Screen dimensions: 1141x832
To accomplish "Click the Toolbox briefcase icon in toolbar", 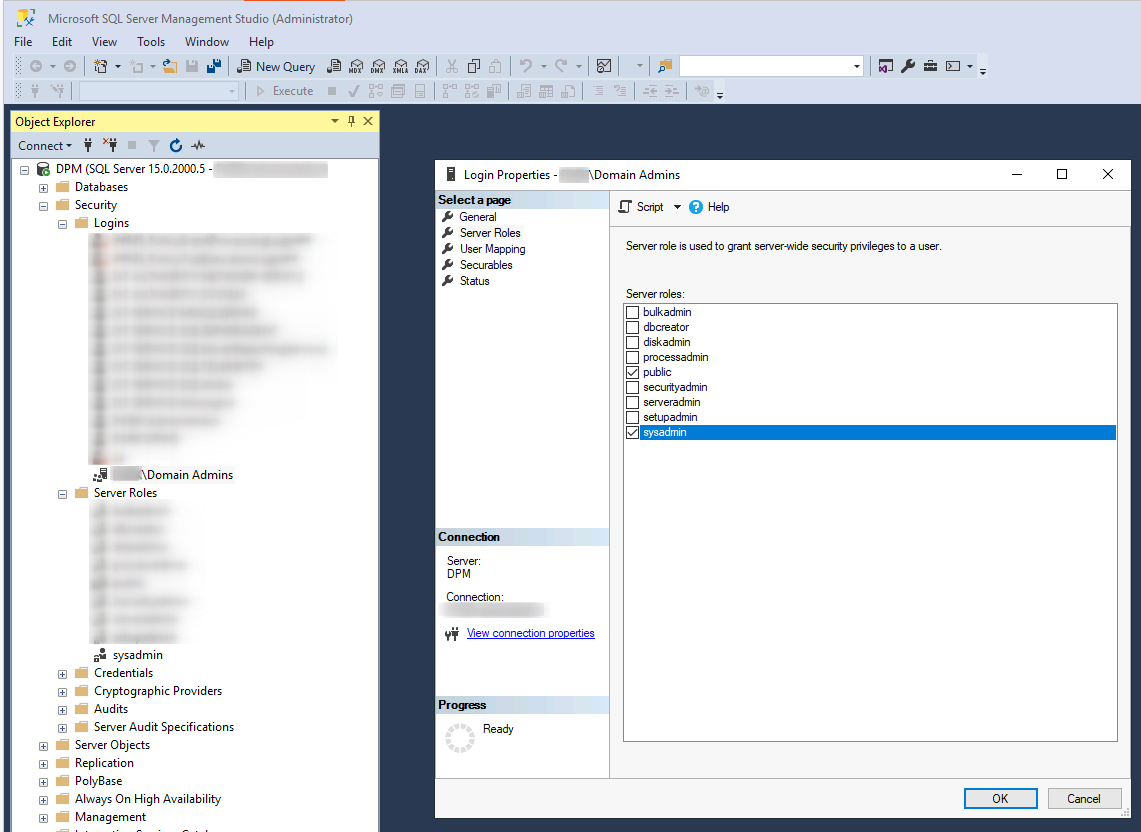I will point(930,66).
